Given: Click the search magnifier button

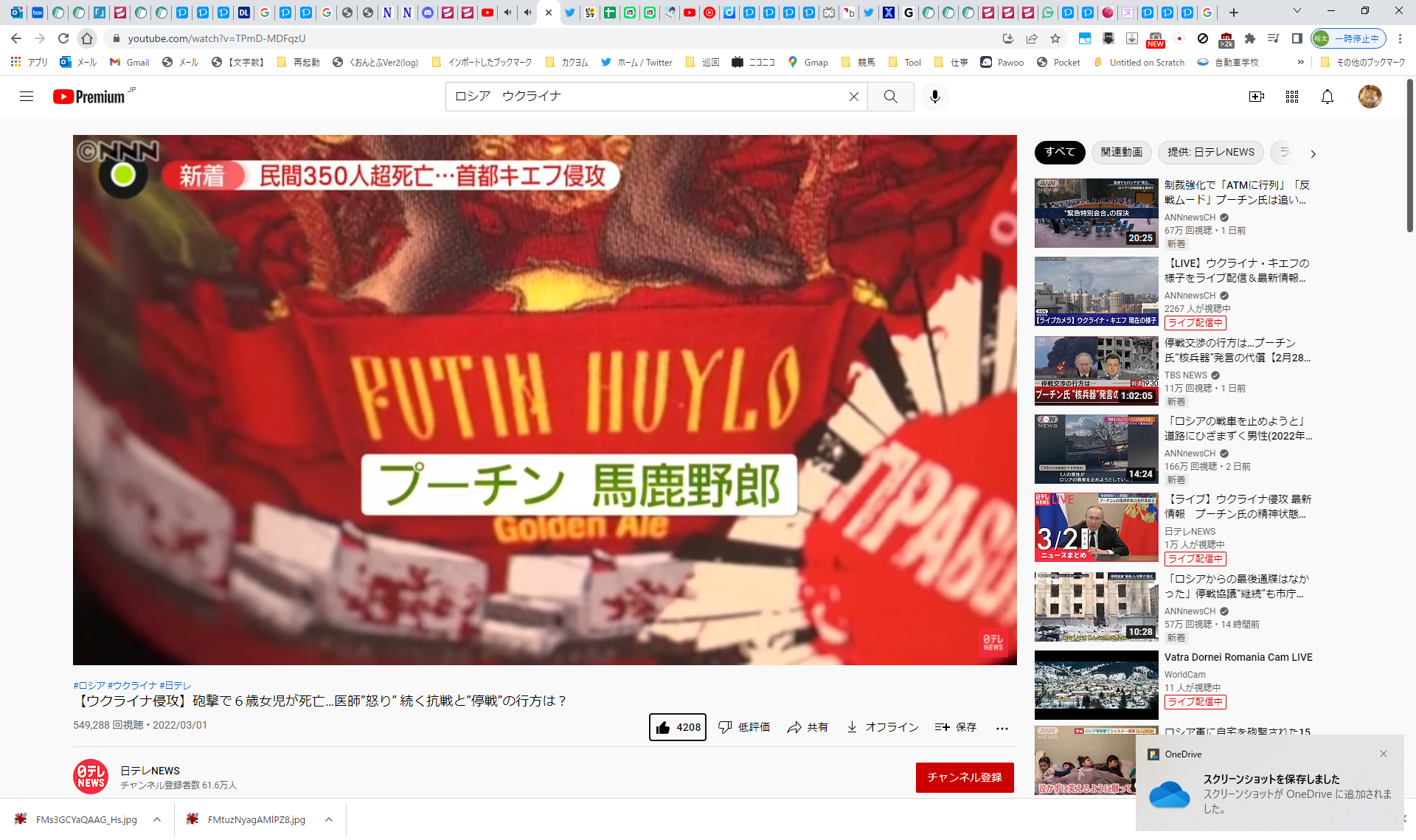Looking at the screenshot, I should [x=890, y=97].
